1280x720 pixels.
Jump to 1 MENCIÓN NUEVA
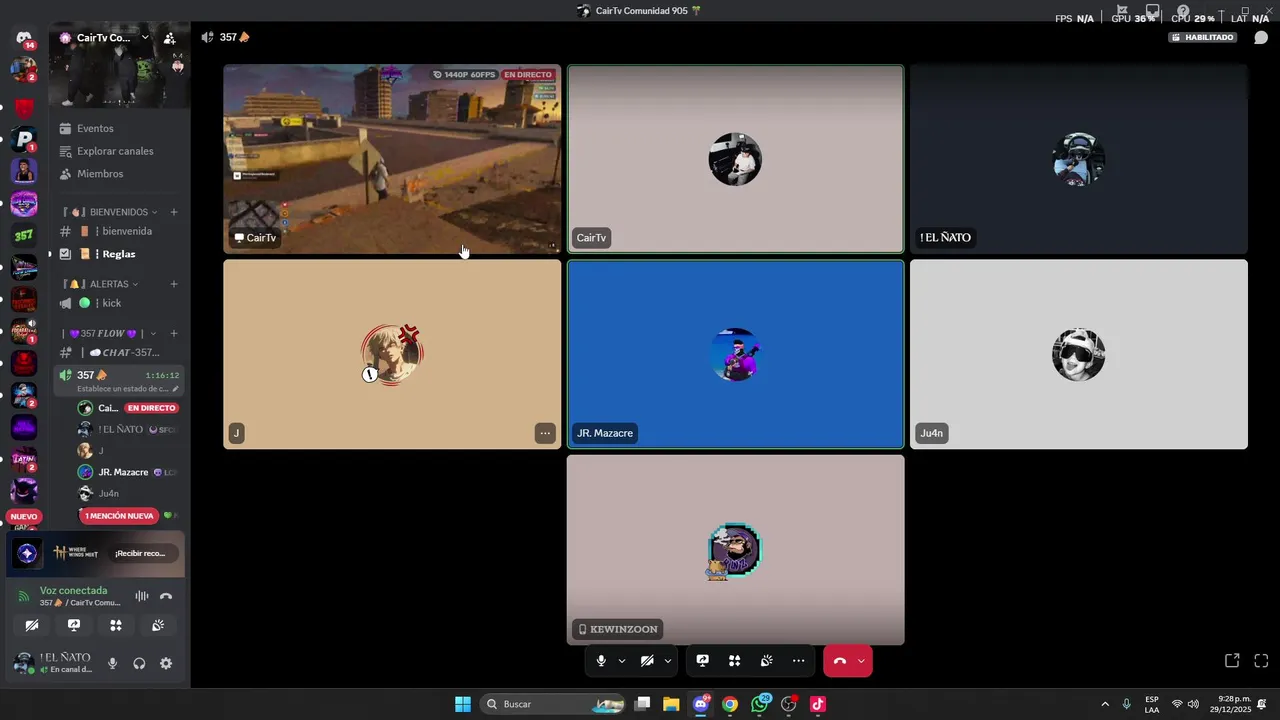[119, 516]
